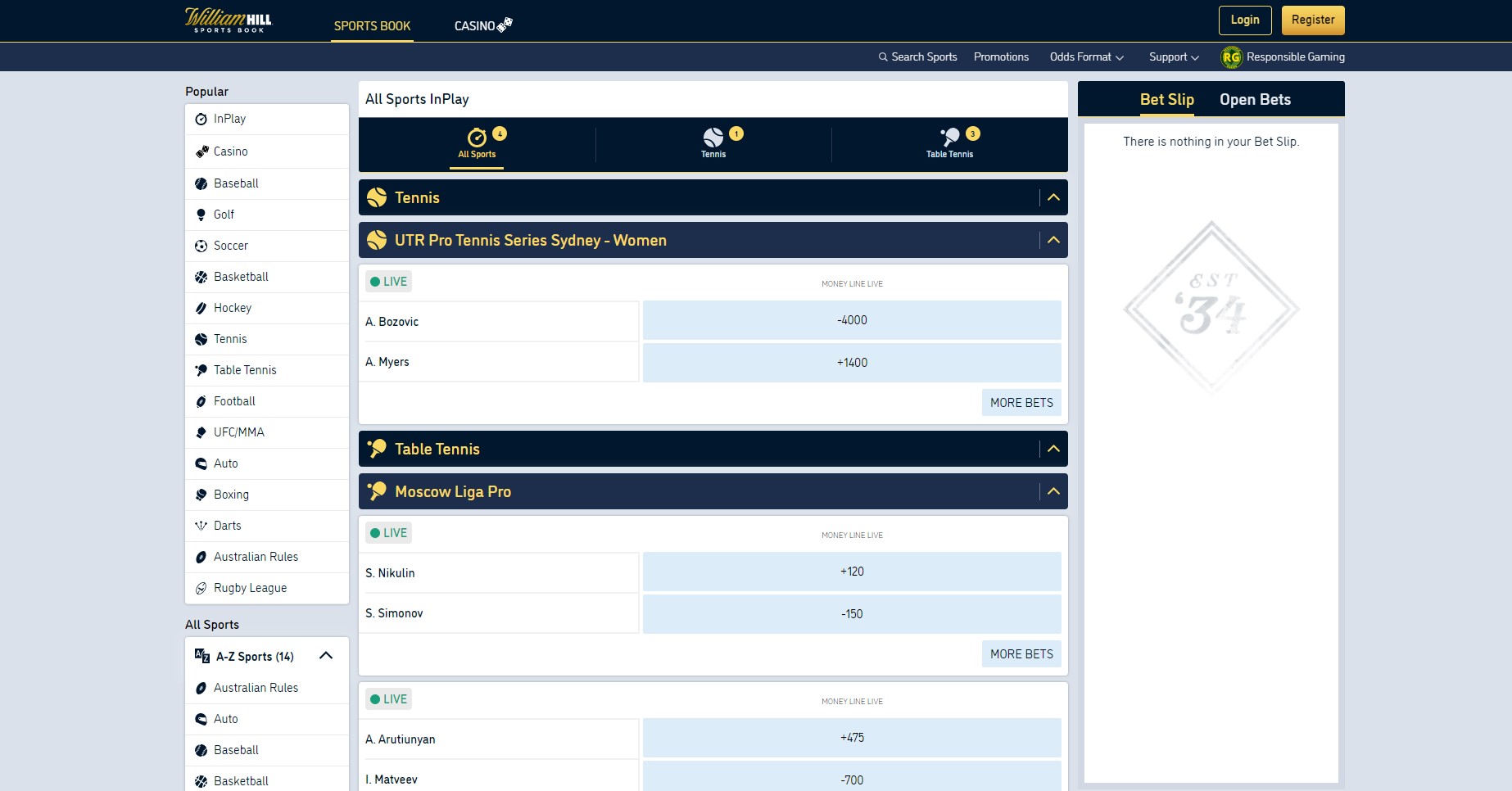Image resolution: width=1512 pixels, height=791 pixels.
Task: Select the Tennis in-play filter tab
Action: tap(713, 144)
